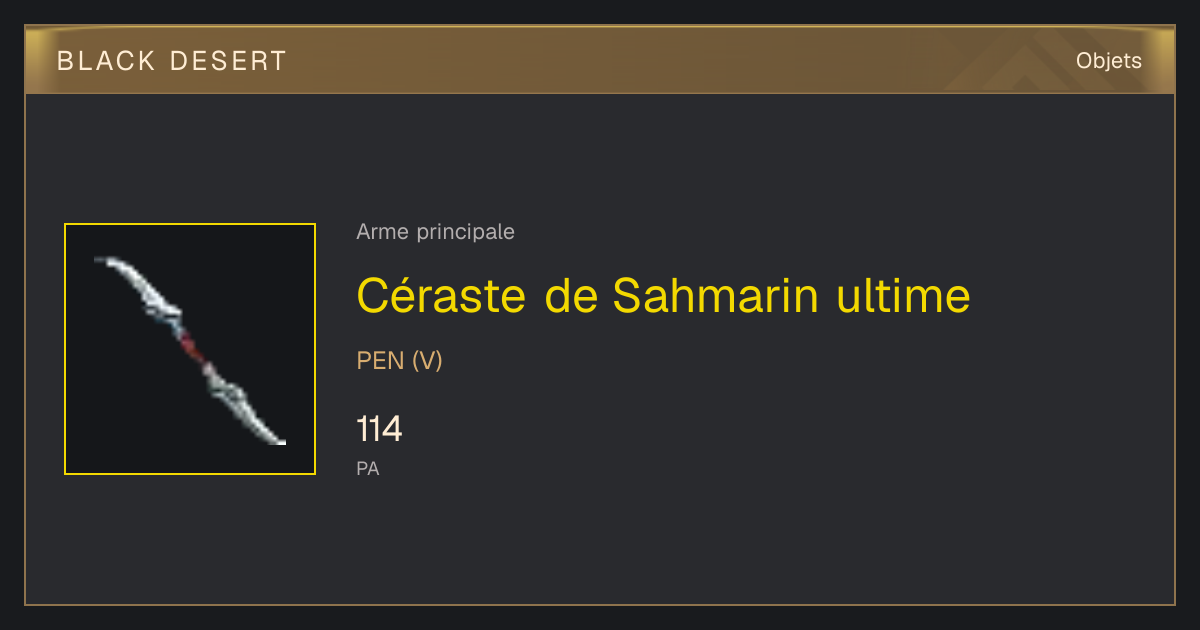
Task: Click the 114 attack value
Action: tap(379, 429)
